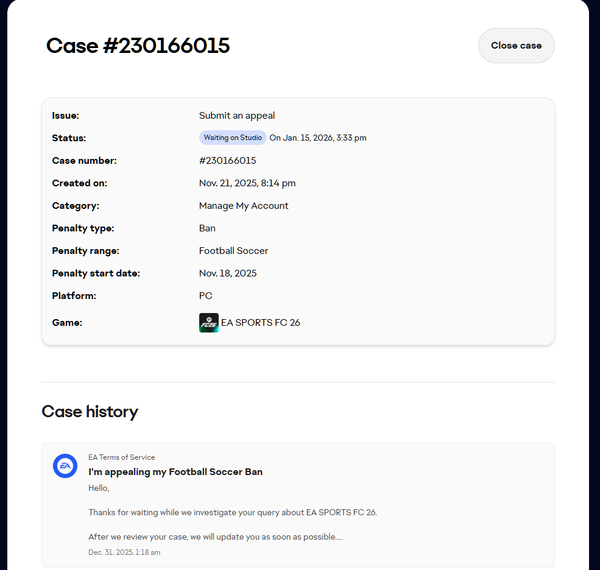Click the Nov. 21, 2025 created date
The width and height of the screenshot is (600, 570).
pyautogui.click(x=247, y=183)
